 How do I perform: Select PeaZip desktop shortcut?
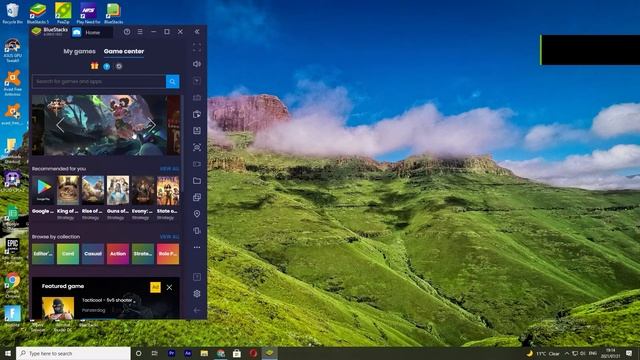(63, 13)
